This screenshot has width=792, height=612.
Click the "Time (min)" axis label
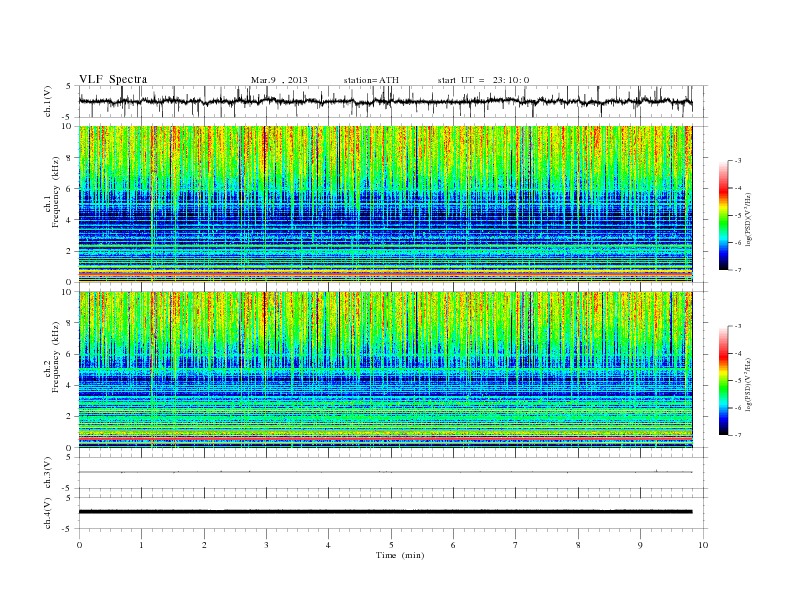click(400, 555)
